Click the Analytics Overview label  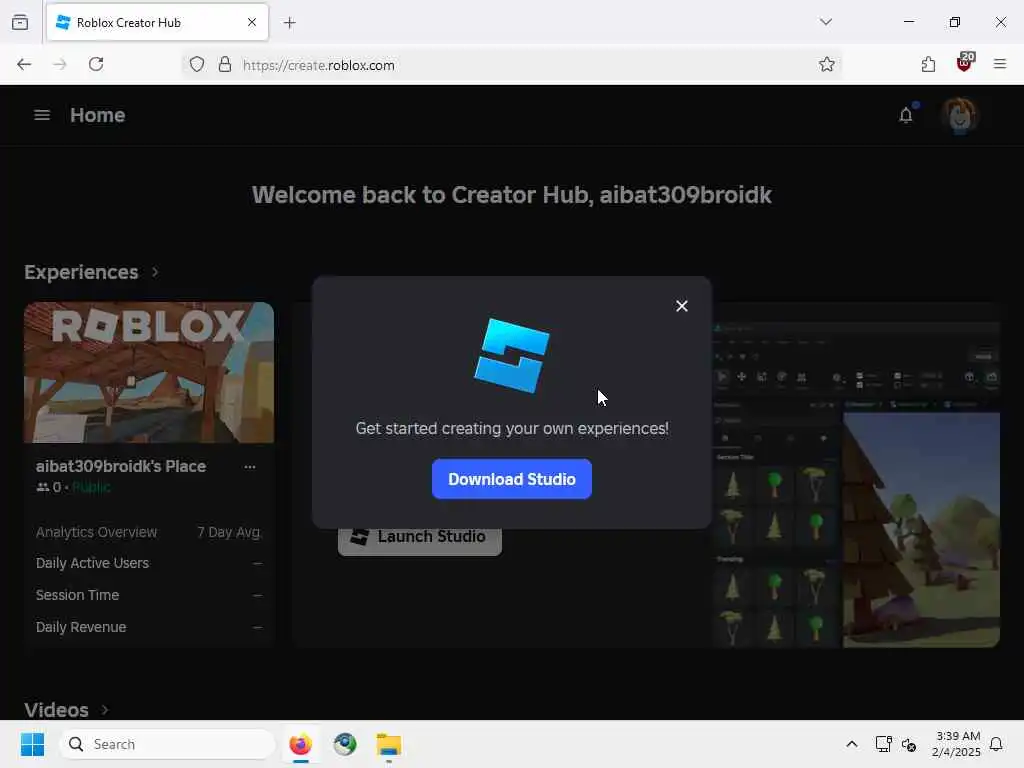click(97, 532)
